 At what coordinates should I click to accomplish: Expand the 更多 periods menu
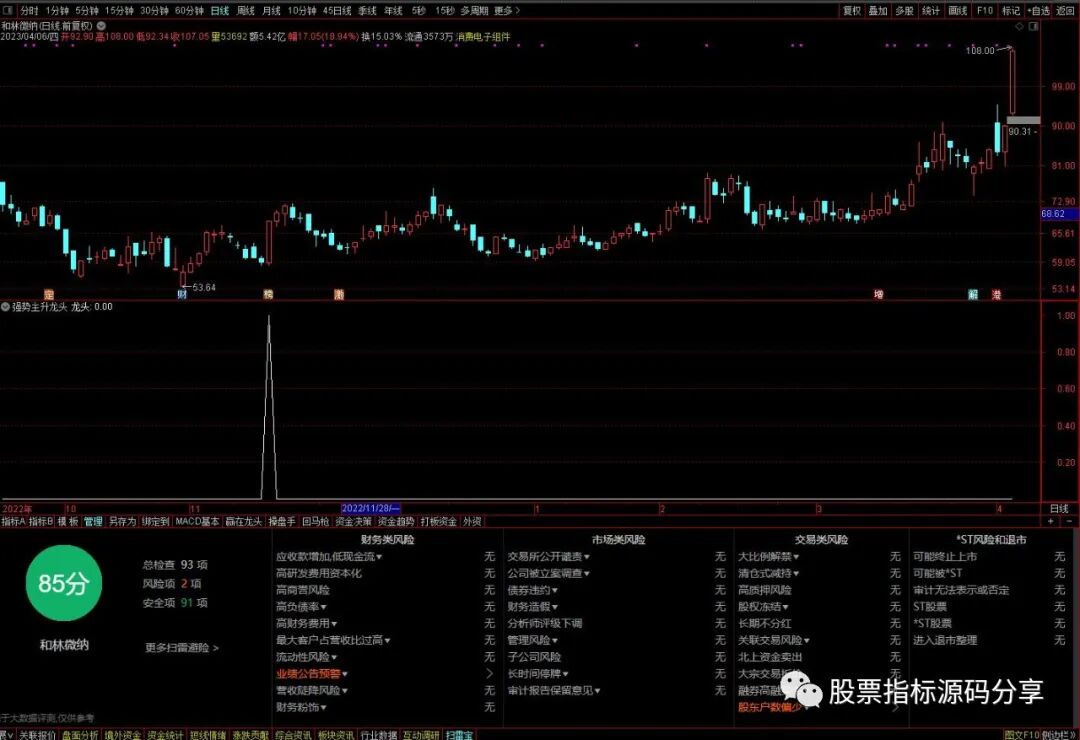pos(507,10)
